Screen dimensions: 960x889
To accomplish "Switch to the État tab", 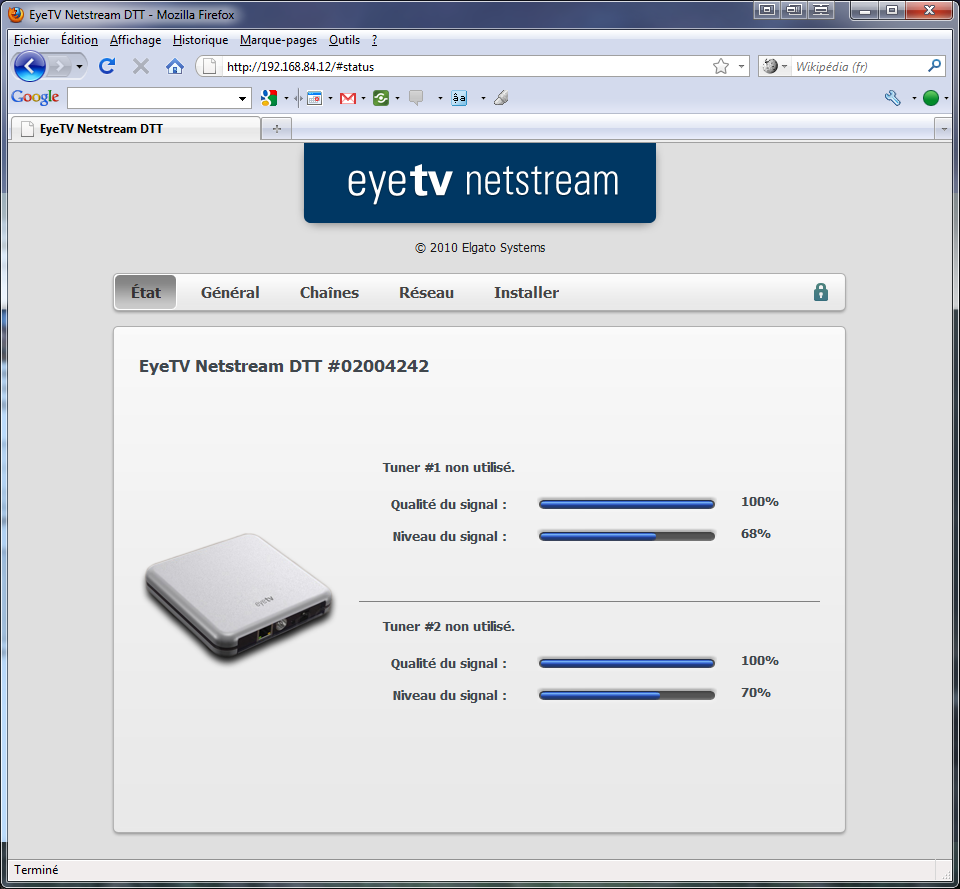I will 146,293.
